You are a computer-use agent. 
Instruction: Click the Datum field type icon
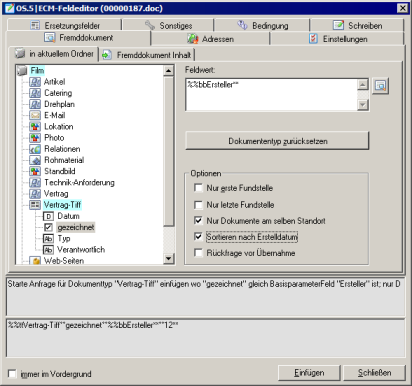[48, 216]
